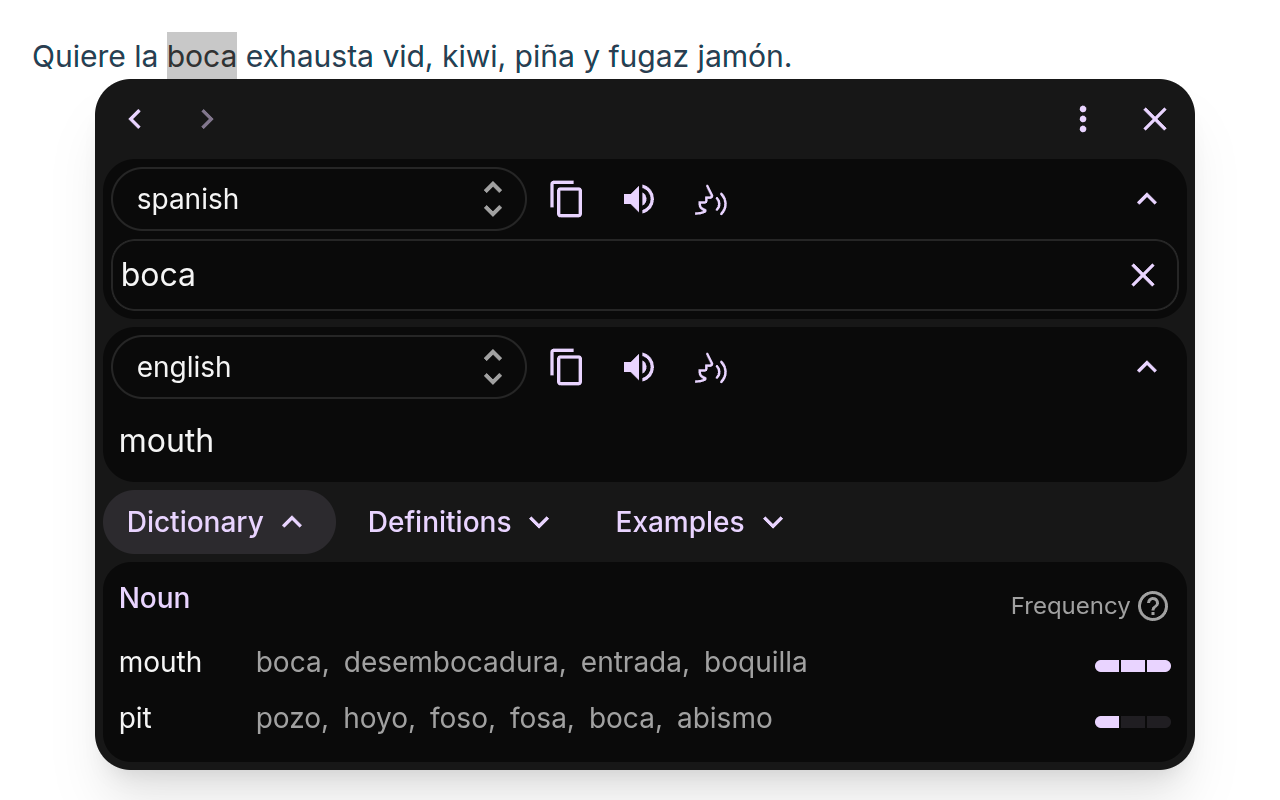Show the Frequency help tooltip icon
This screenshot has width=1280, height=800.
(x=1153, y=606)
